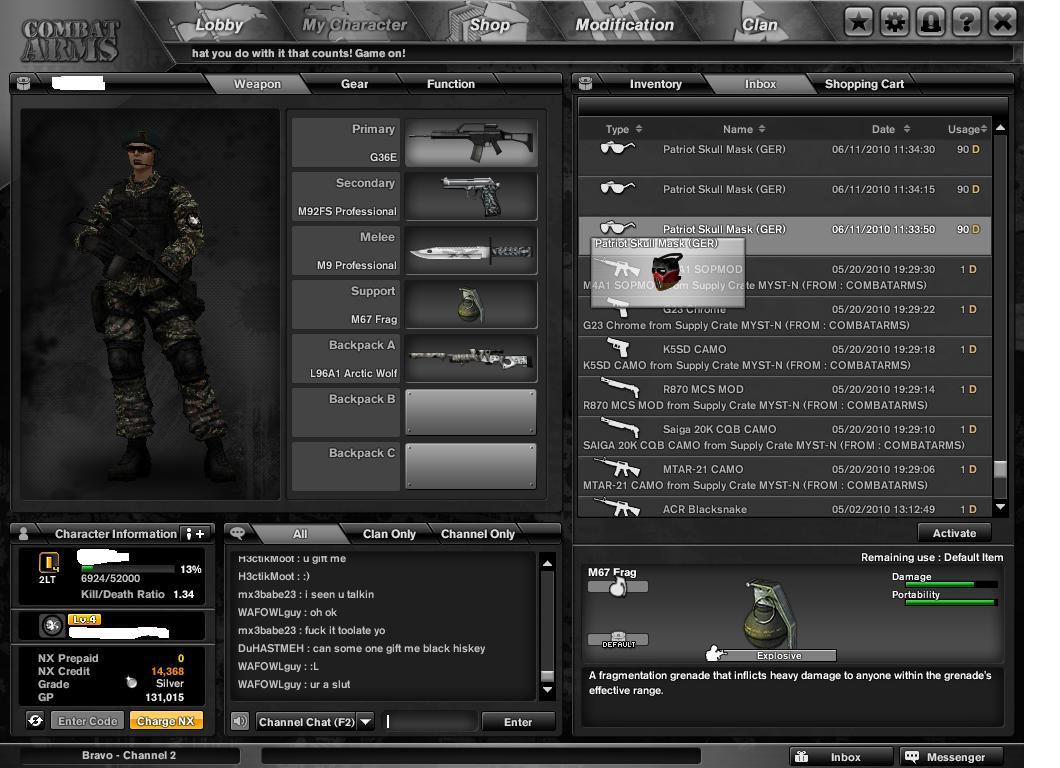
Task: Open the Messenger button
Action: pos(952,757)
